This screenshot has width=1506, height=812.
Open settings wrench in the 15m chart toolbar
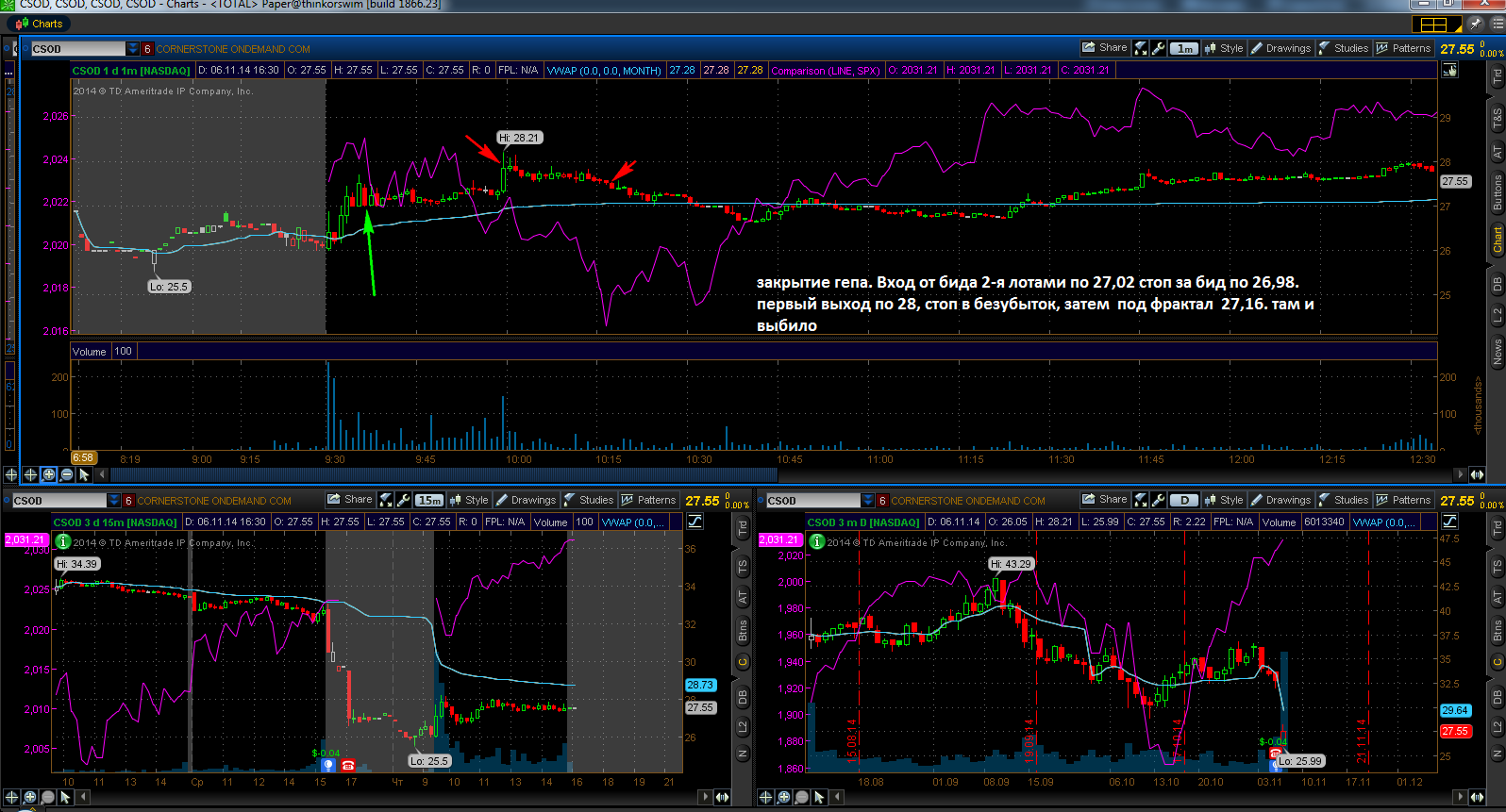[x=404, y=500]
